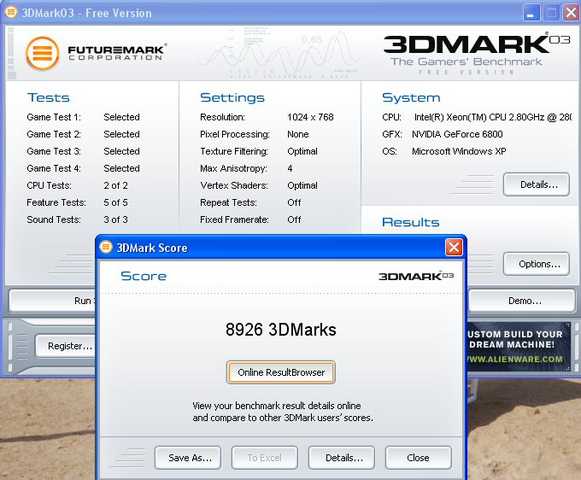Click the 'Feature Tests:' label
This screenshot has height=480, width=581.
click(56, 202)
